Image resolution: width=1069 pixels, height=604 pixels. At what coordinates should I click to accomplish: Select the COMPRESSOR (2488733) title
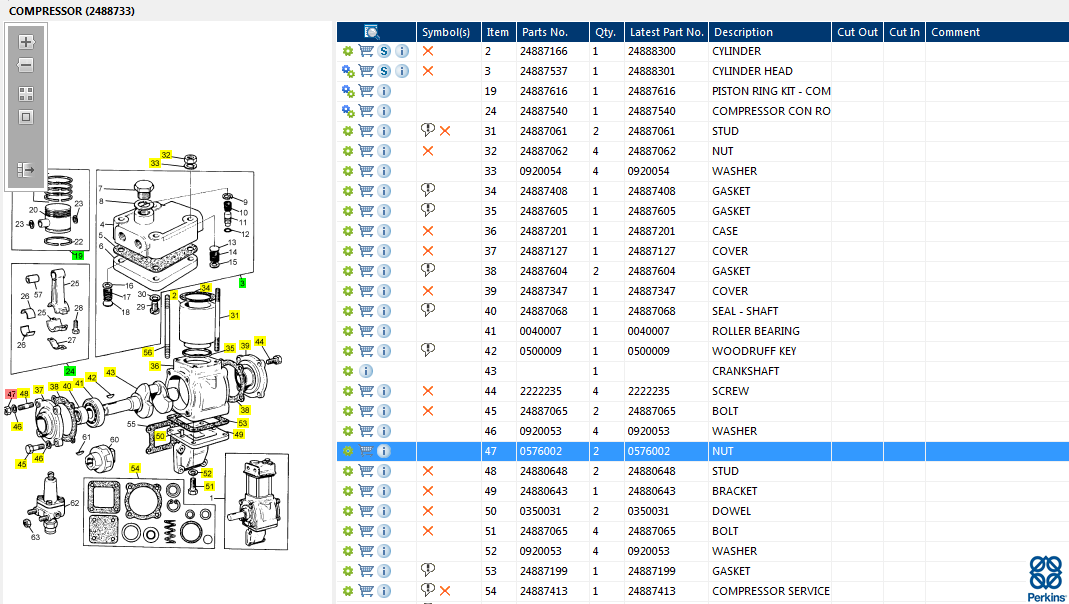pos(72,11)
